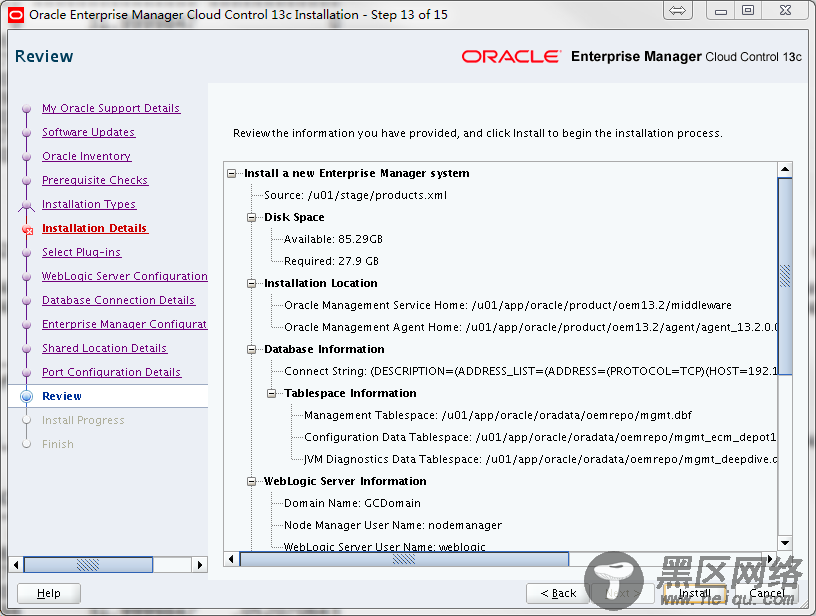Click the review tree scroll-down arrow
816x616 pixels.
[785, 543]
